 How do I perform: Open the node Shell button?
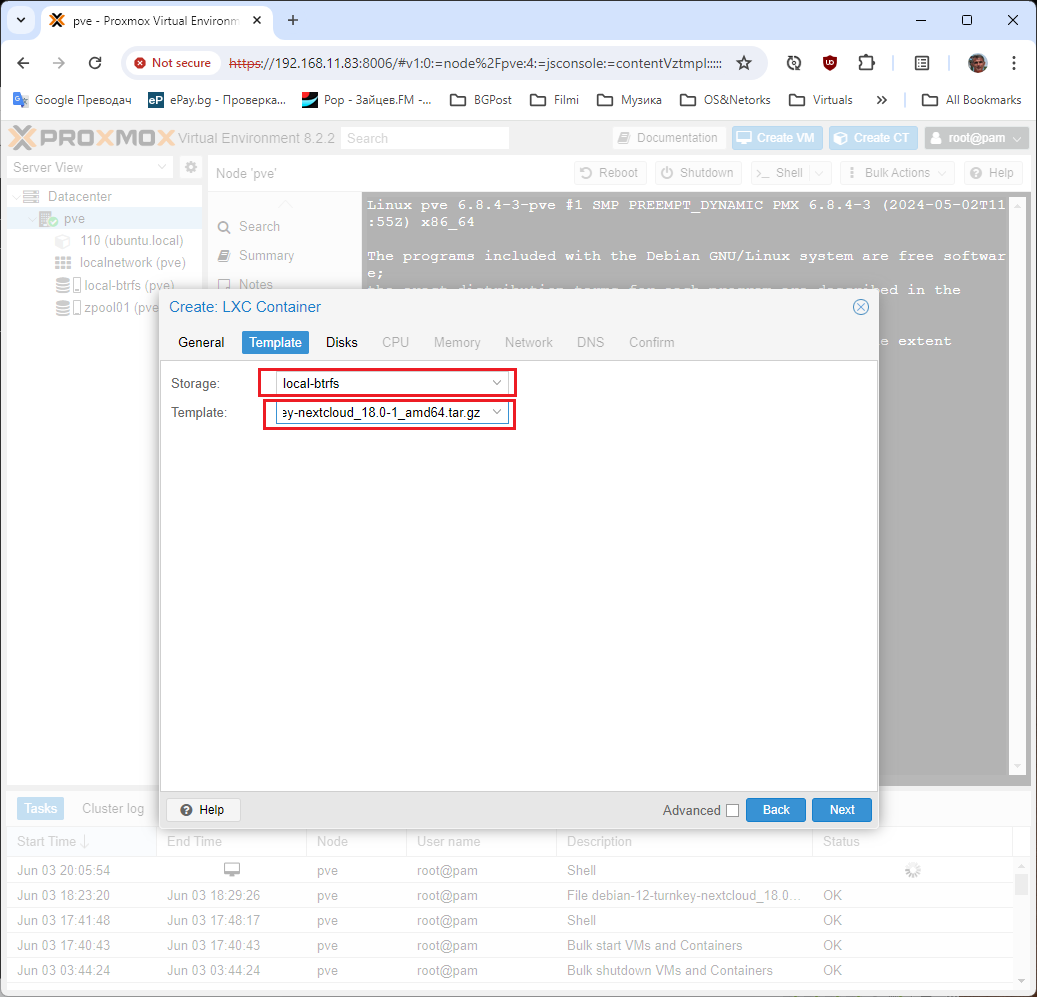[x=781, y=173]
